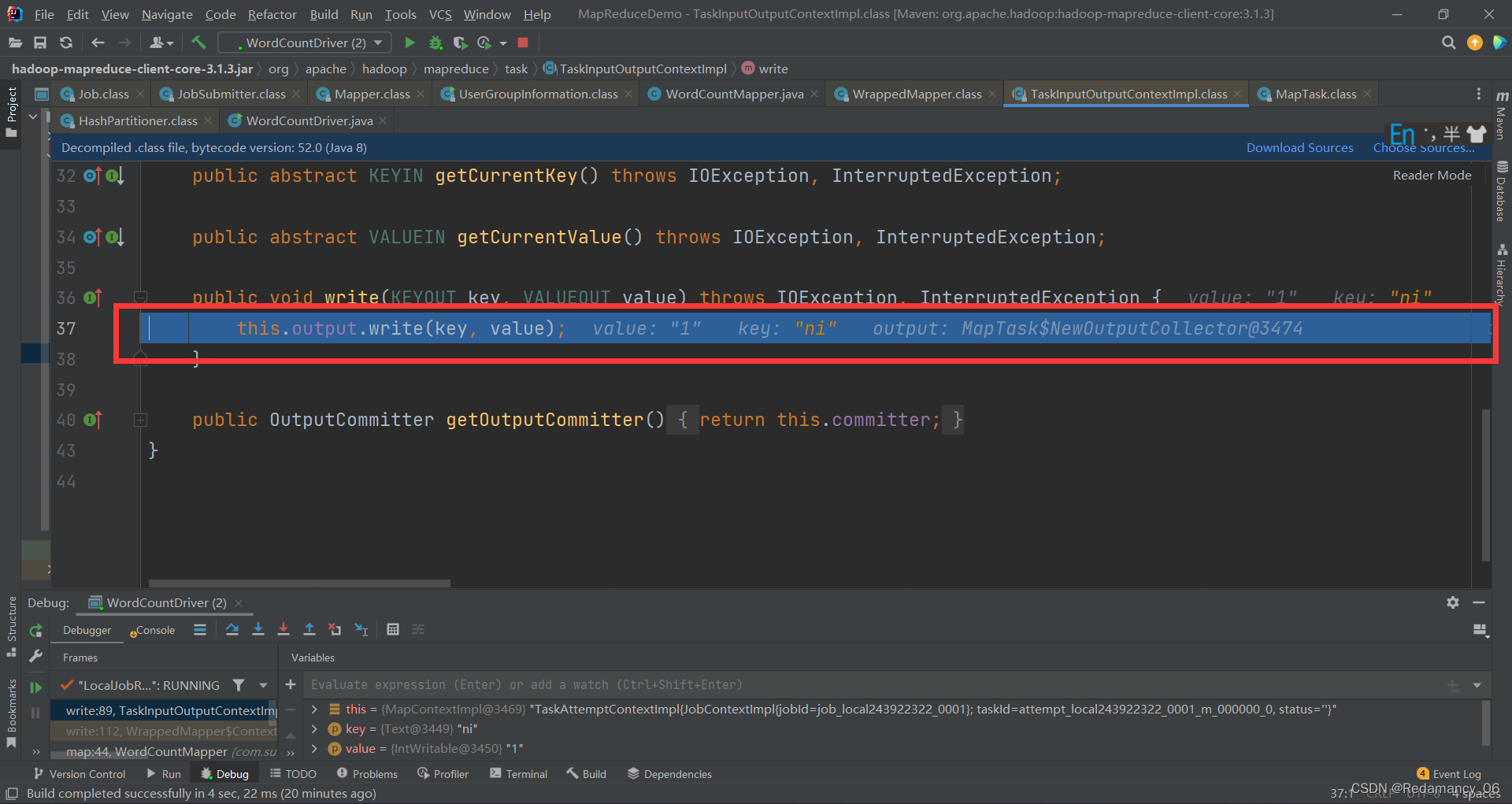Open file or project folder icon
This screenshot has height=804, width=1512.
pos(16,43)
